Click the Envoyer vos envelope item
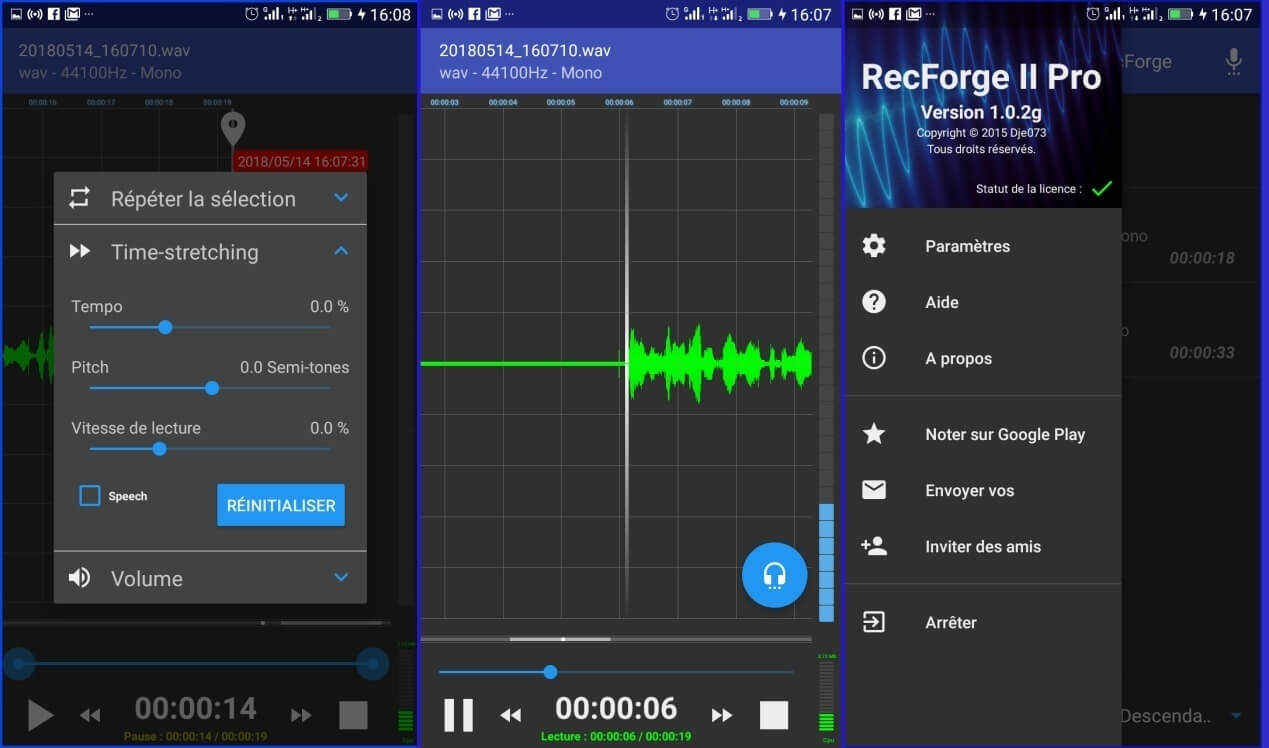The image size is (1269, 748). click(968, 490)
